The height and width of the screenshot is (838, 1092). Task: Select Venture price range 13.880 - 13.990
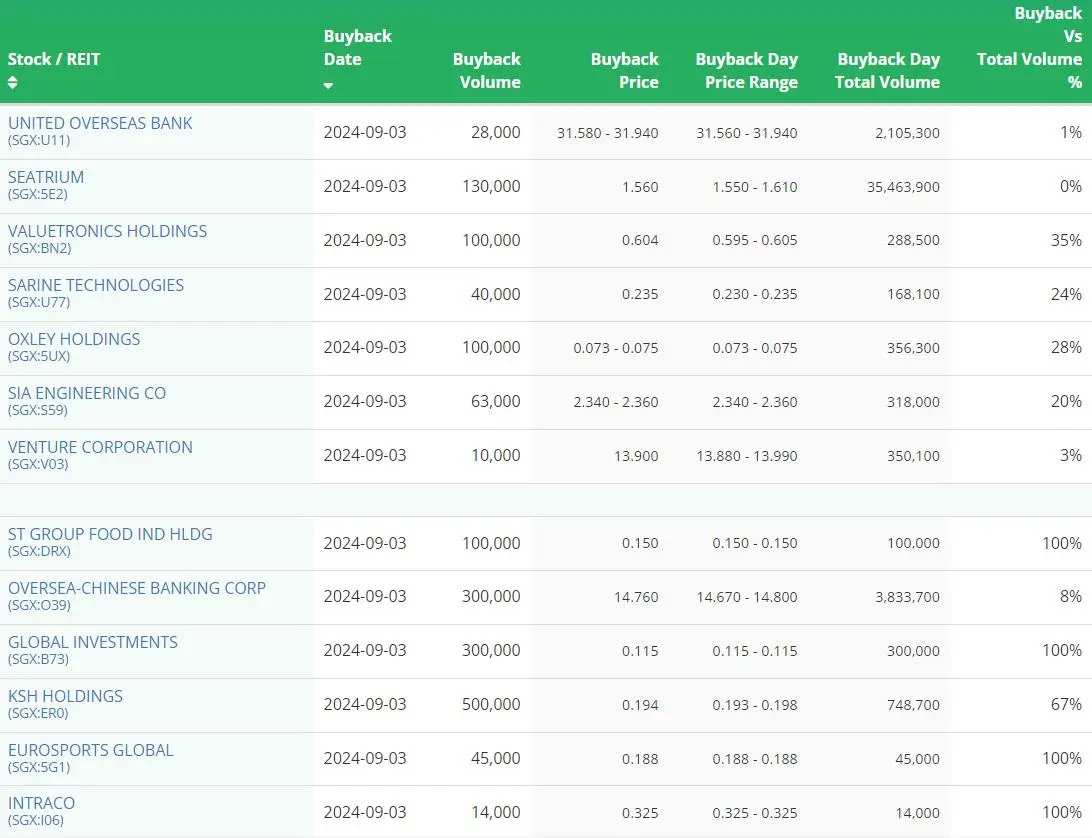coord(747,456)
